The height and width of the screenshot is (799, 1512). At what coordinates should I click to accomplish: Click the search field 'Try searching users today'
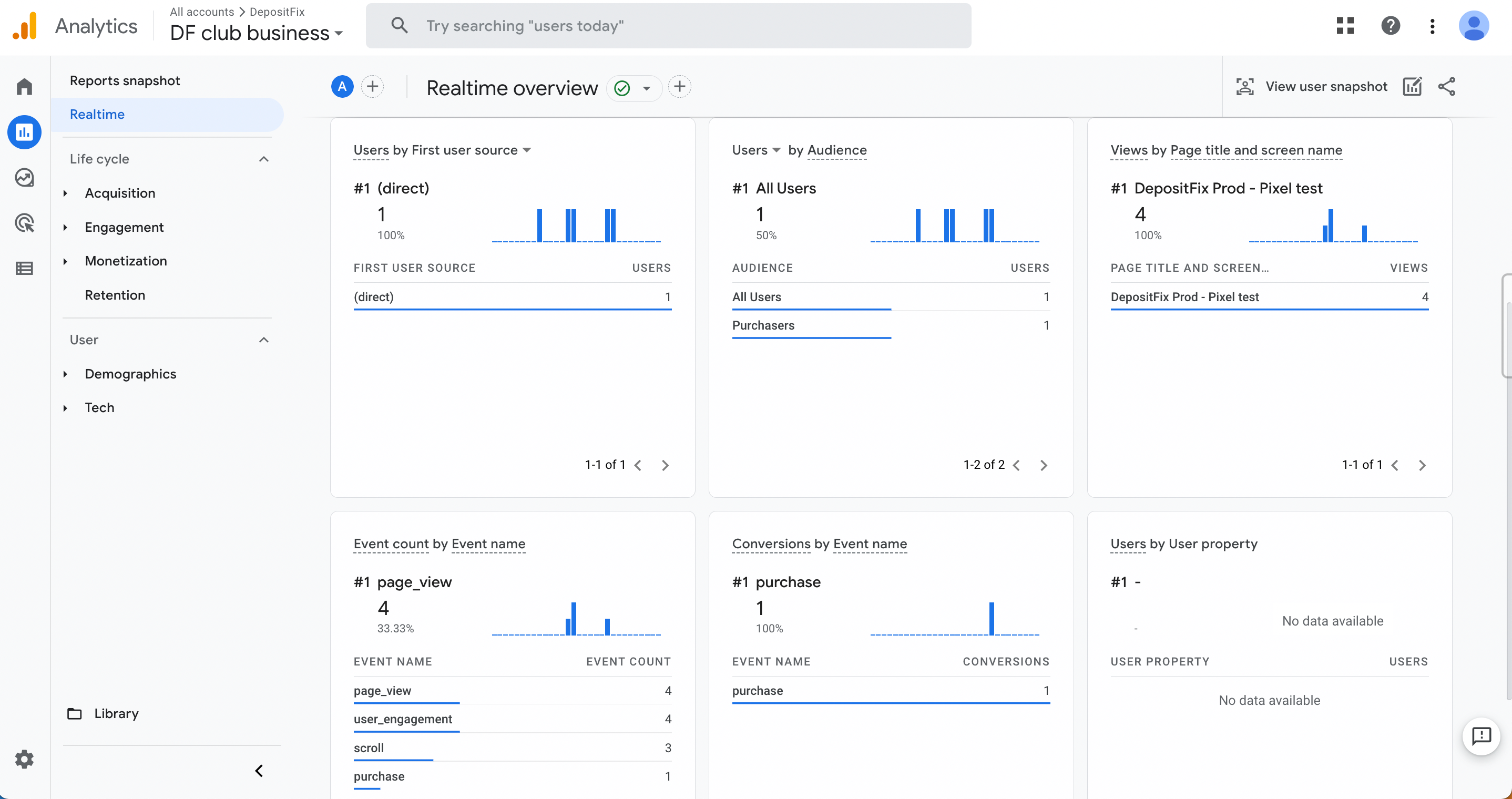pos(668,26)
